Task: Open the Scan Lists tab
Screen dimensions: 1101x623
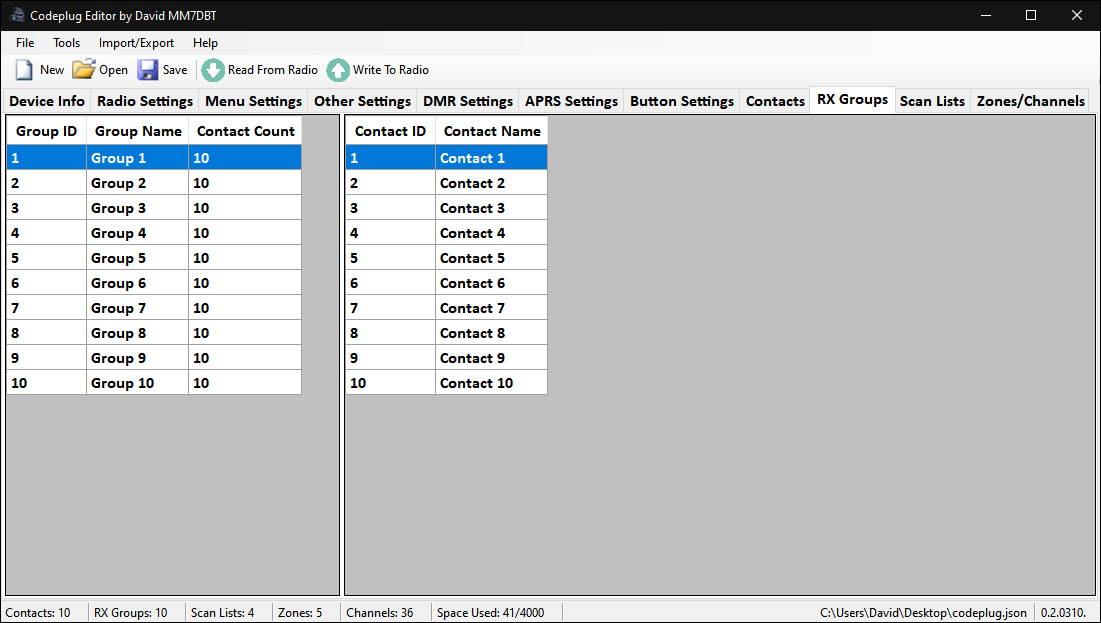Action: coord(932,101)
